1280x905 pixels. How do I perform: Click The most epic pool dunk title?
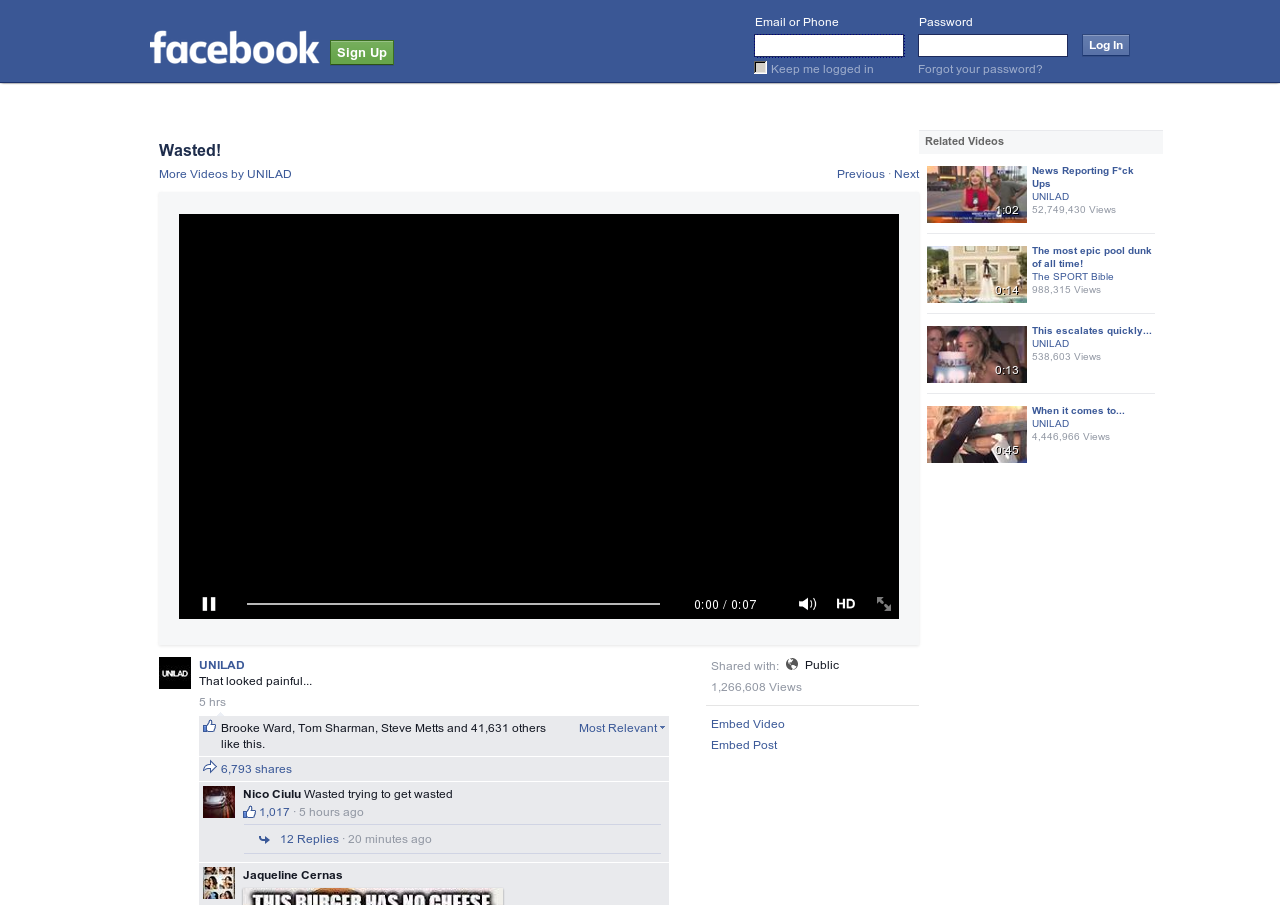point(1092,257)
